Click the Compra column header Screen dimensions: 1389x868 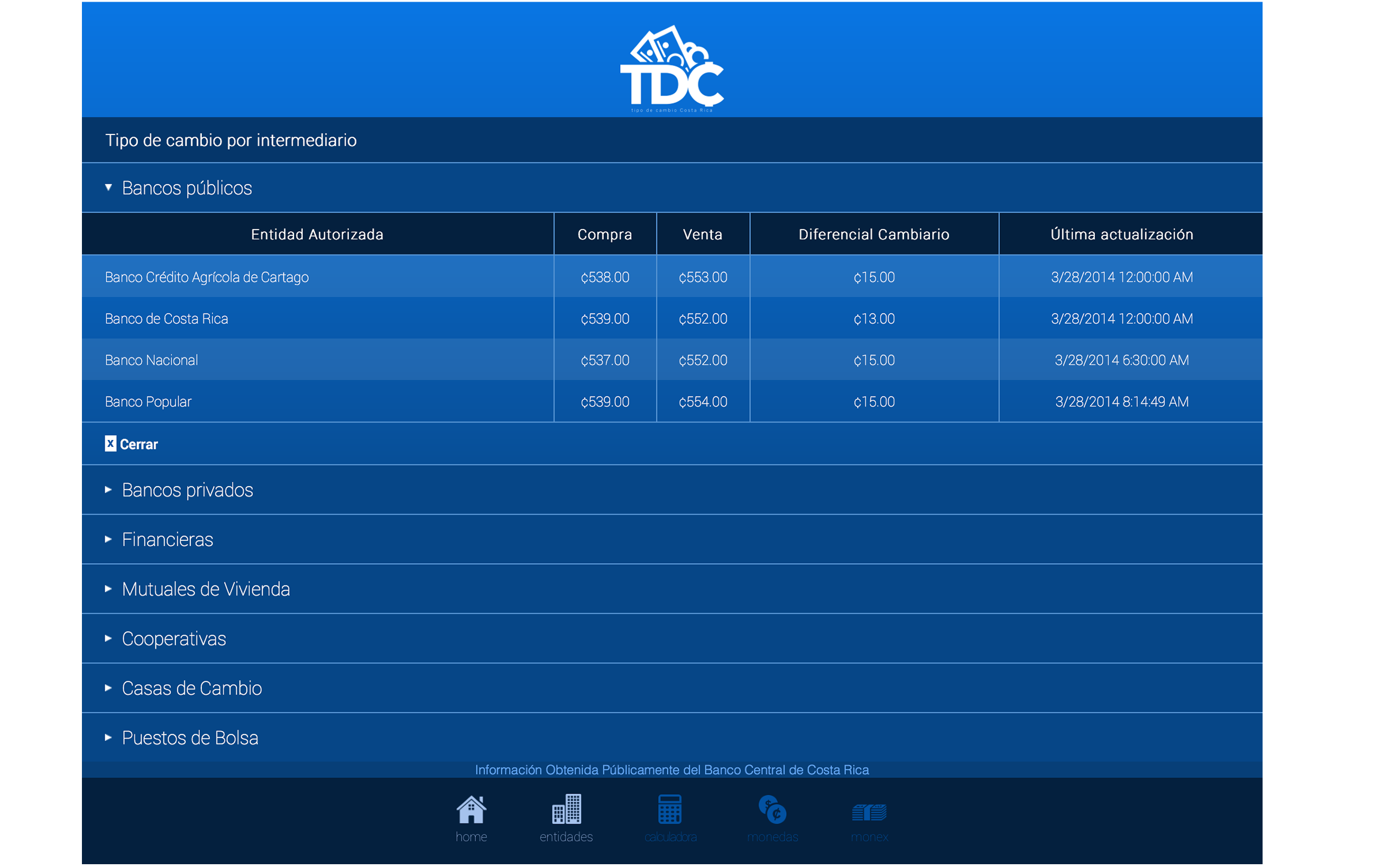604,234
